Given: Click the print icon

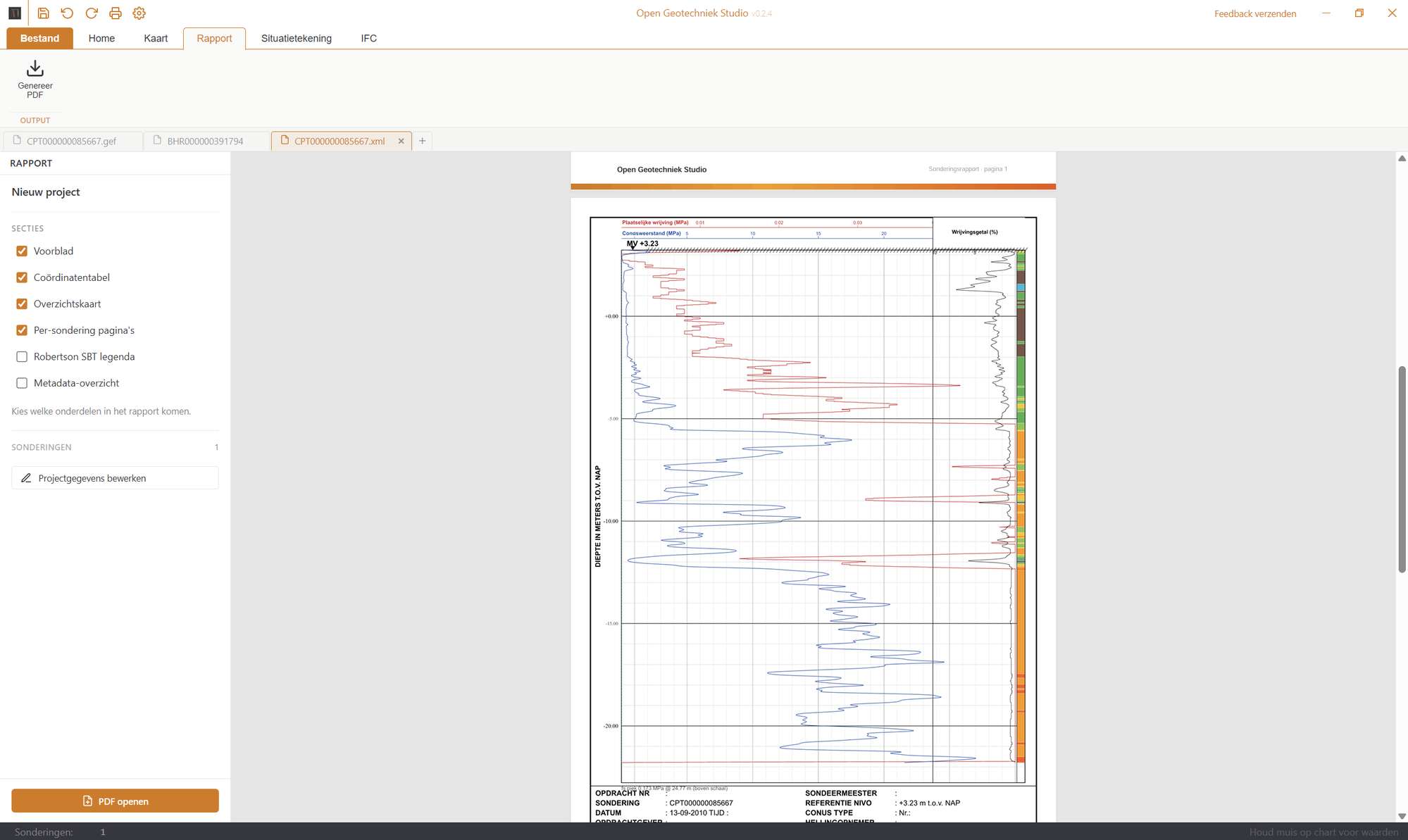Looking at the screenshot, I should [x=116, y=13].
